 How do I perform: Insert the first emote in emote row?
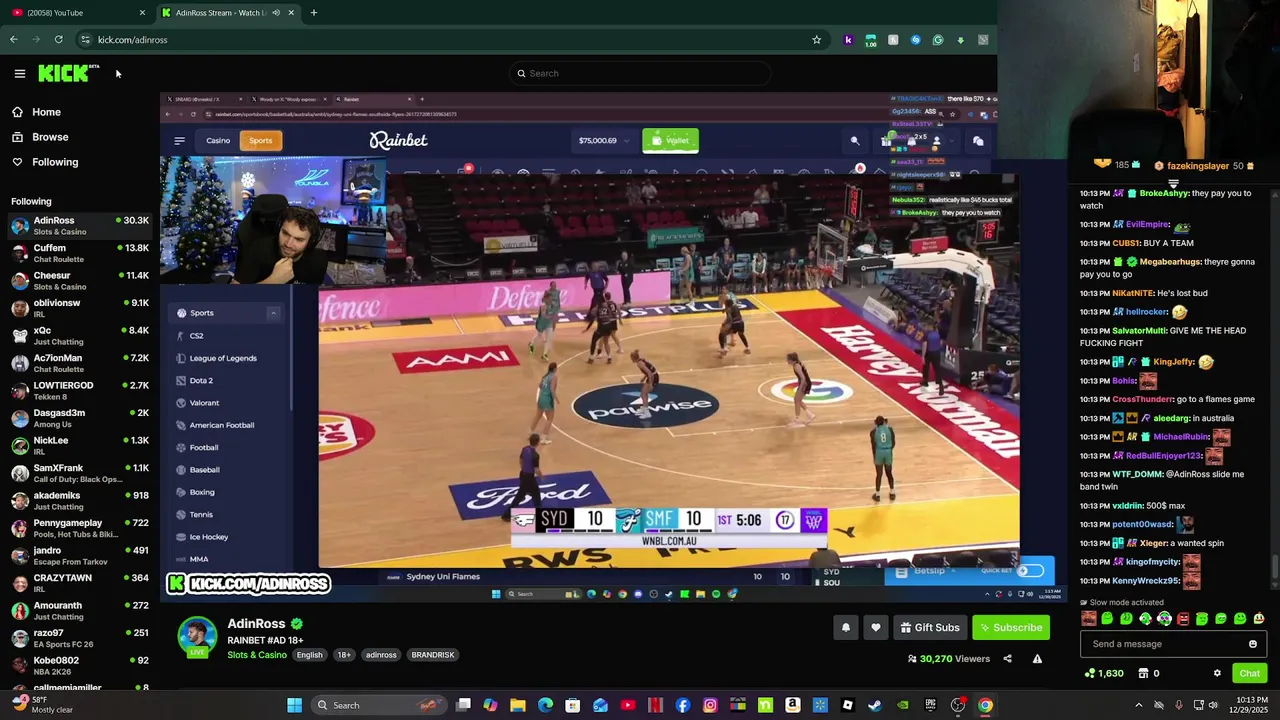[1088, 618]
